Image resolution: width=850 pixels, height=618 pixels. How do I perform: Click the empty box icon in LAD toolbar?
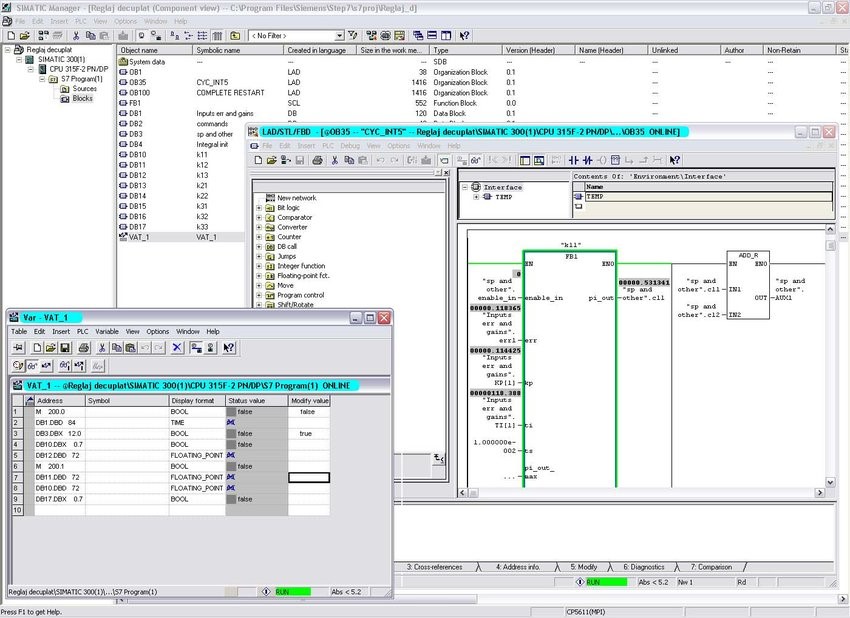tap(615, 160)
